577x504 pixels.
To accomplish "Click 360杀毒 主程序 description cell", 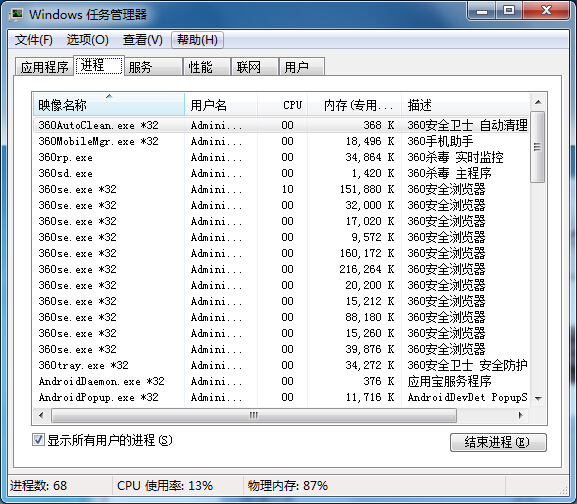I will [x=449, y=173].
